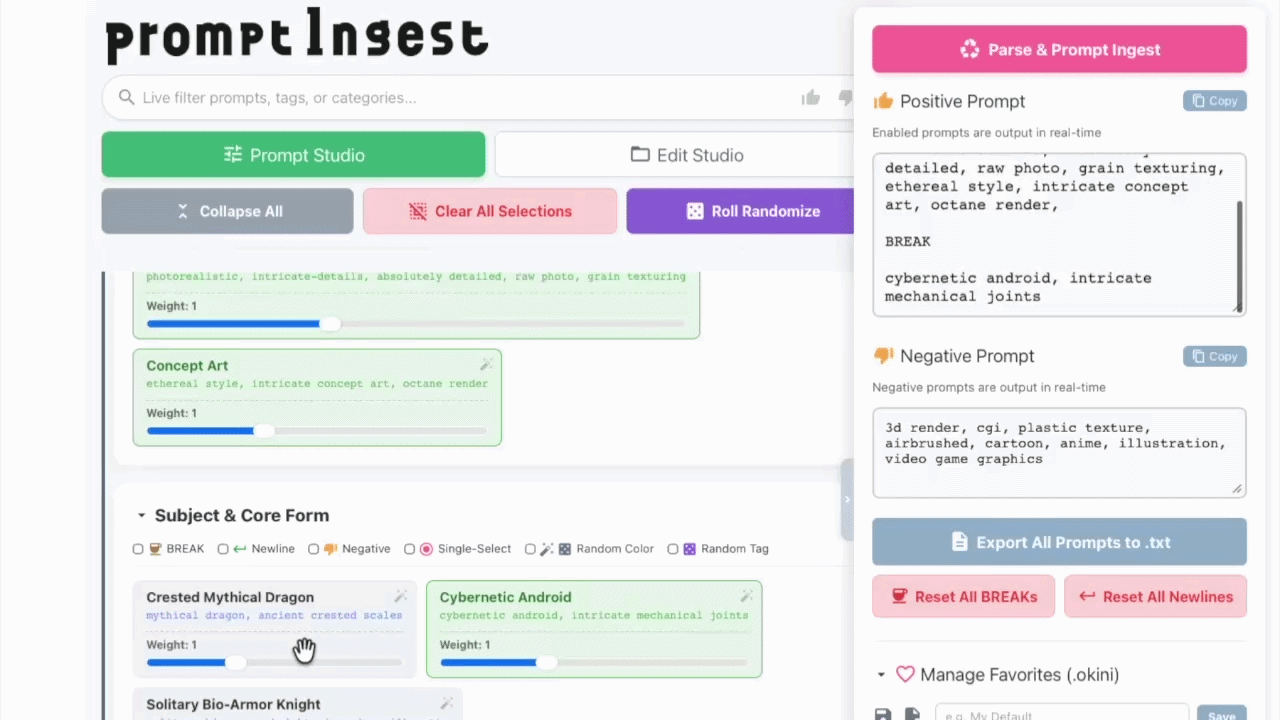Viewport: 1280px width, 720px height.
Task: Click inside the Negative Prompt text area
Action: click(x=1059, y=452)
